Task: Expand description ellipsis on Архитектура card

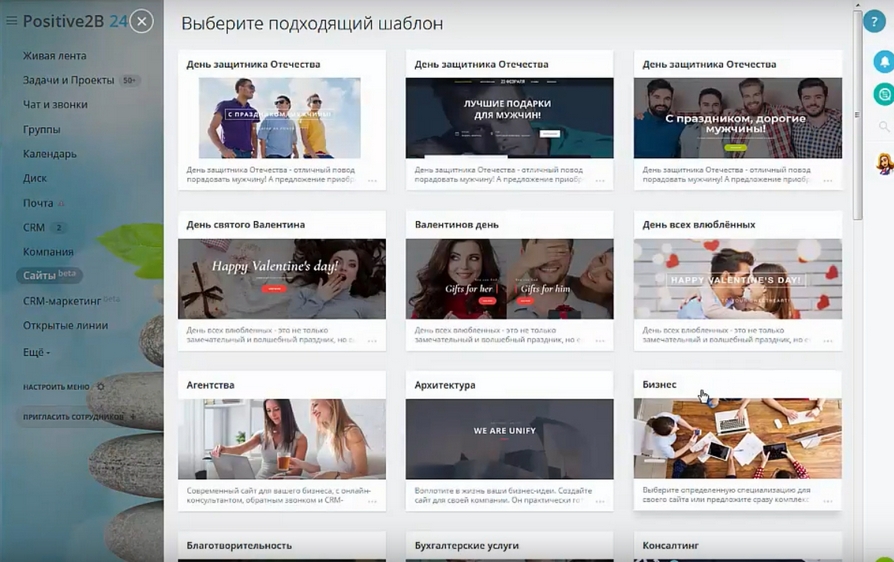Action: (x=600, y=502)
